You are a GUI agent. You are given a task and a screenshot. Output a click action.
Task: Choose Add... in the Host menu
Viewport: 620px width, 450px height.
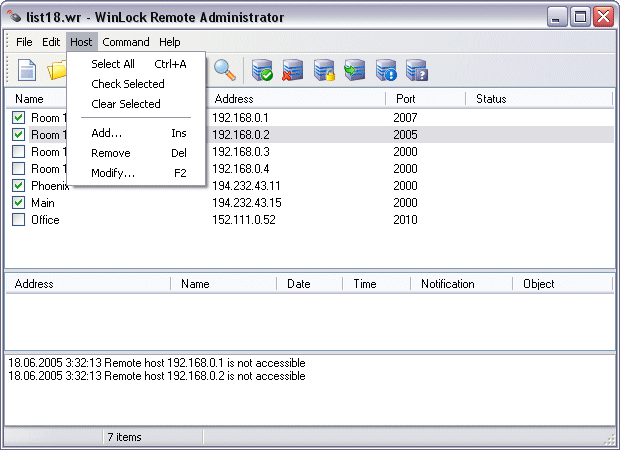click(x=136, y=133)
